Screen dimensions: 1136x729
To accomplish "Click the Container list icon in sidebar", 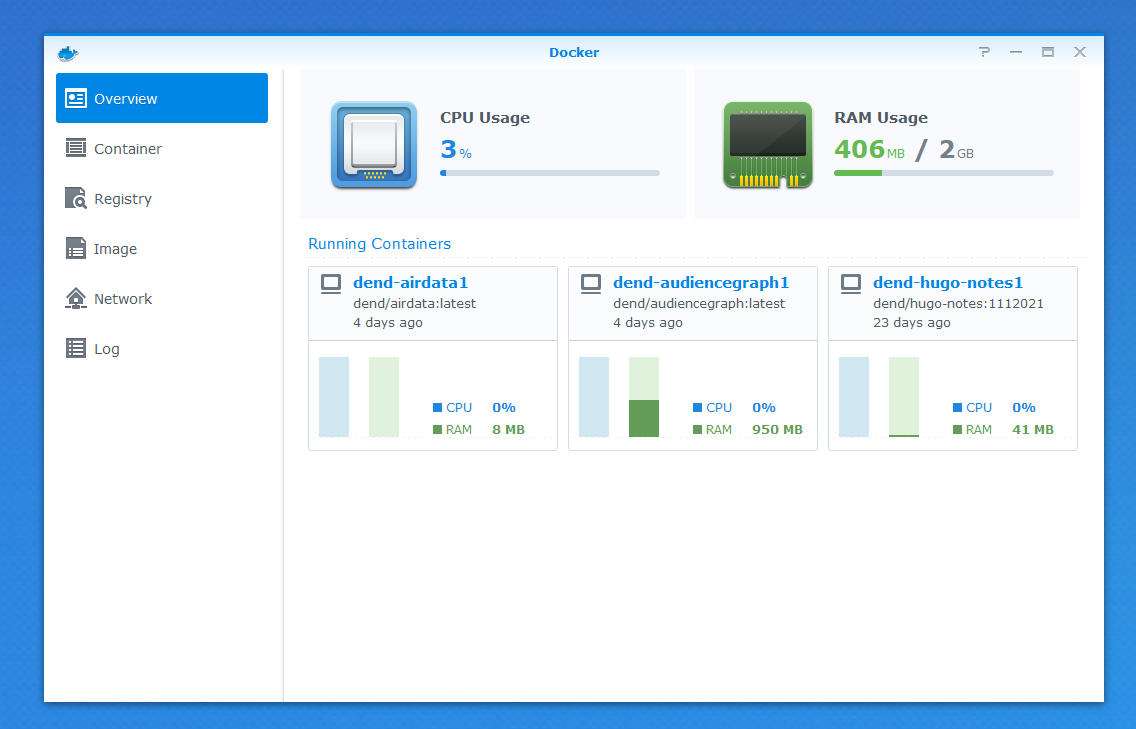I will click(x=75, y=148).
